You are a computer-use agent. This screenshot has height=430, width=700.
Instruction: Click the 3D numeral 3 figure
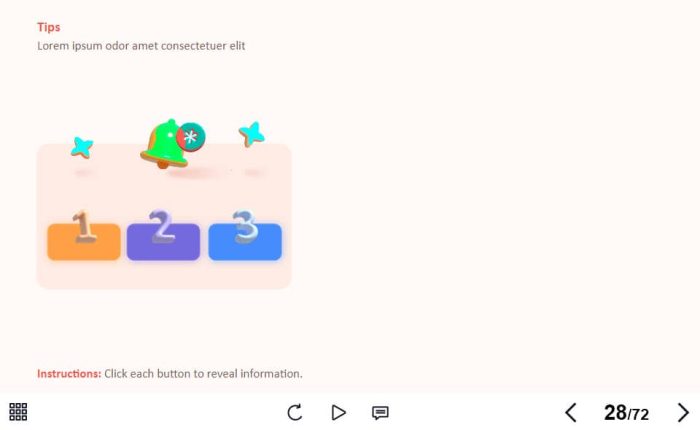tap(245, 226)
